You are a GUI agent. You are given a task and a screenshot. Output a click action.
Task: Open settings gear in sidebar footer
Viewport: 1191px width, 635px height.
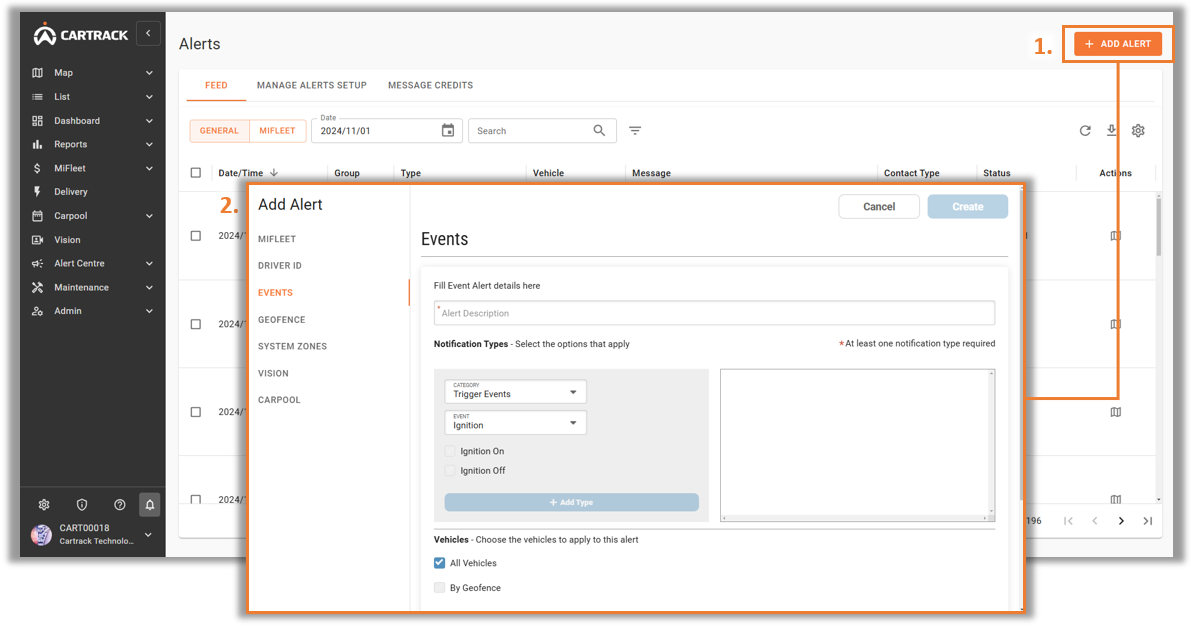pos(44,505)
